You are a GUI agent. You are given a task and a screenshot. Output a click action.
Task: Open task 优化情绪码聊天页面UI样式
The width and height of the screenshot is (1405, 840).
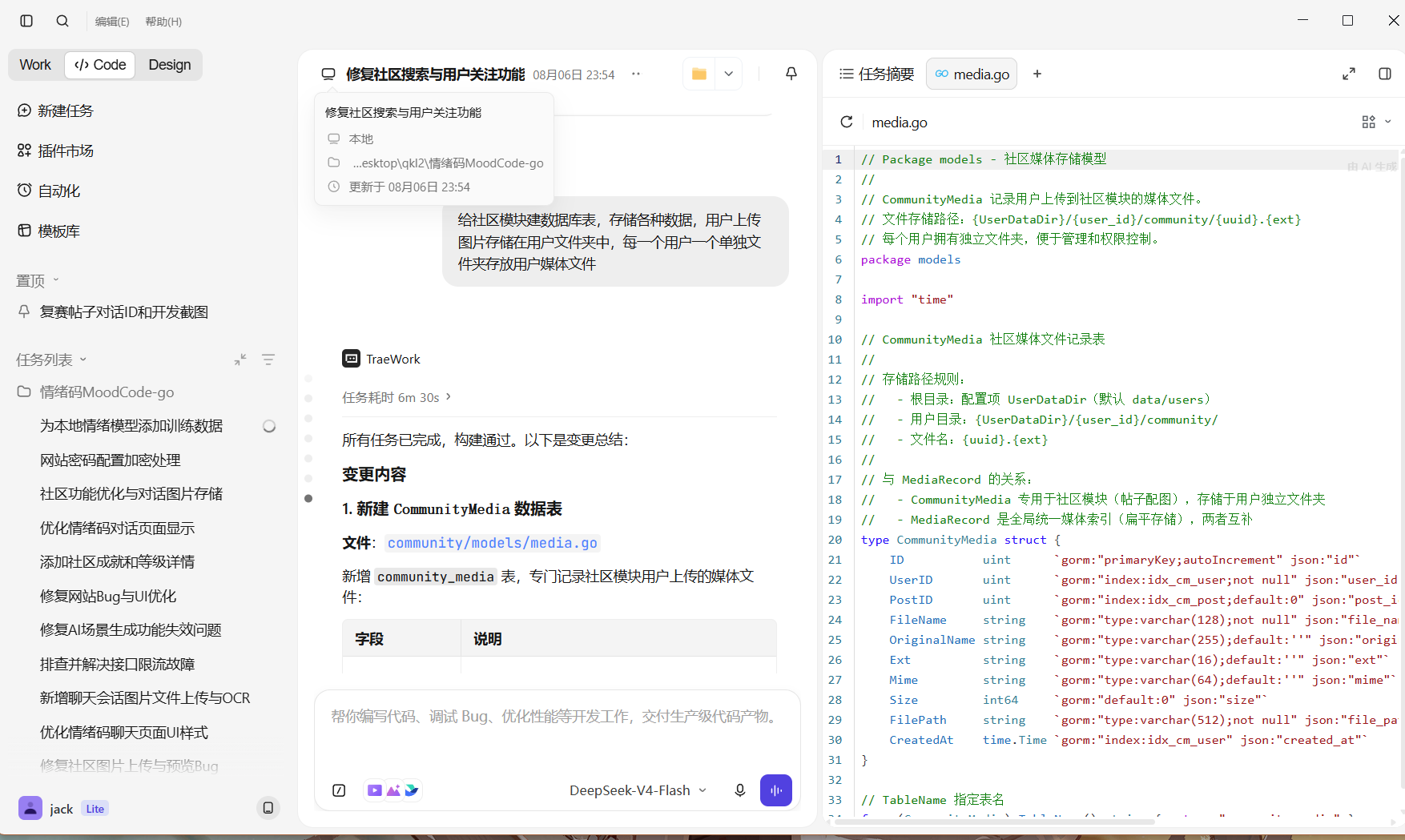(x=124, y=733)
